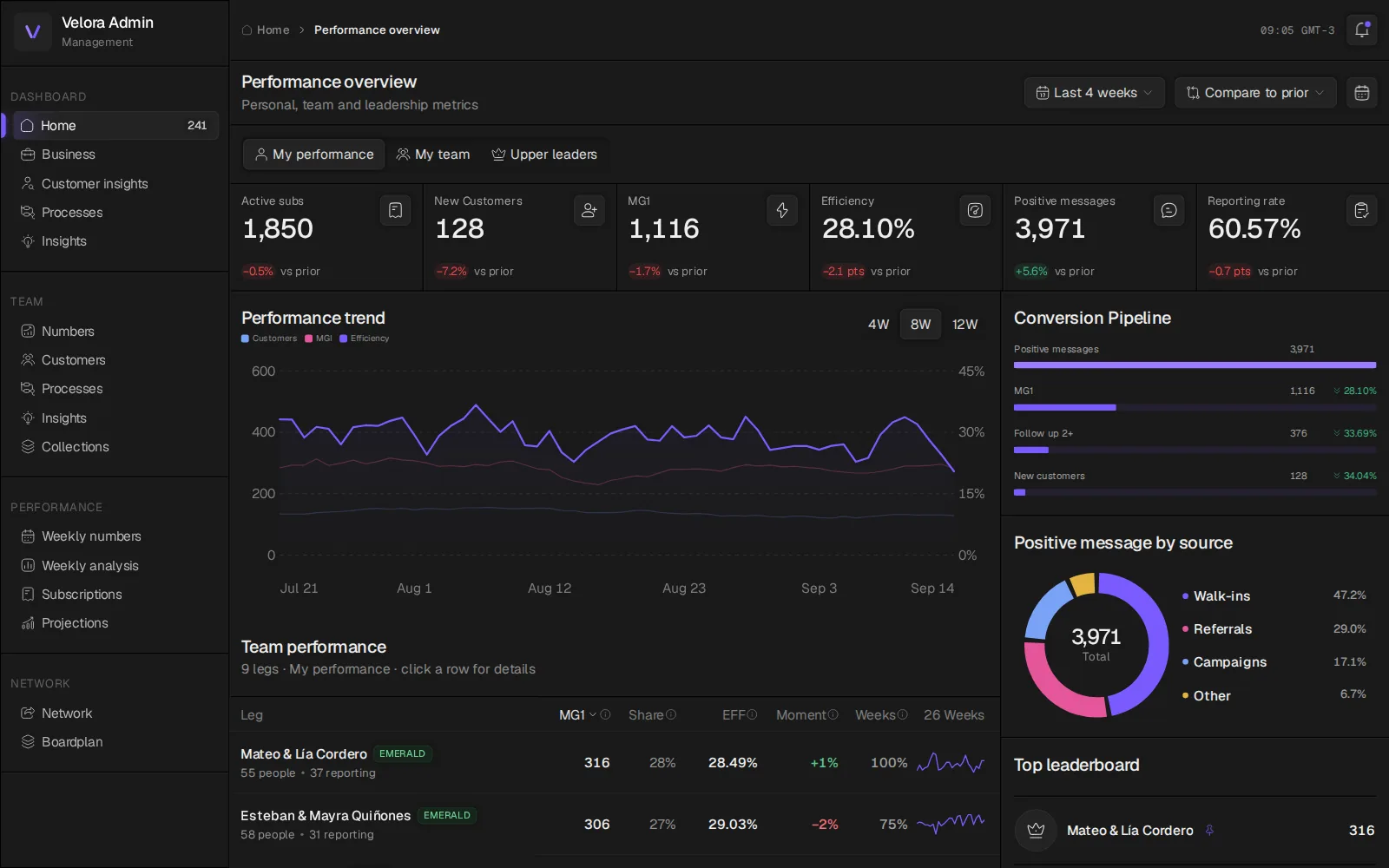Select the 8W trend range
The height and width of the screenshot is (868, 1389).
pos(920,324)
